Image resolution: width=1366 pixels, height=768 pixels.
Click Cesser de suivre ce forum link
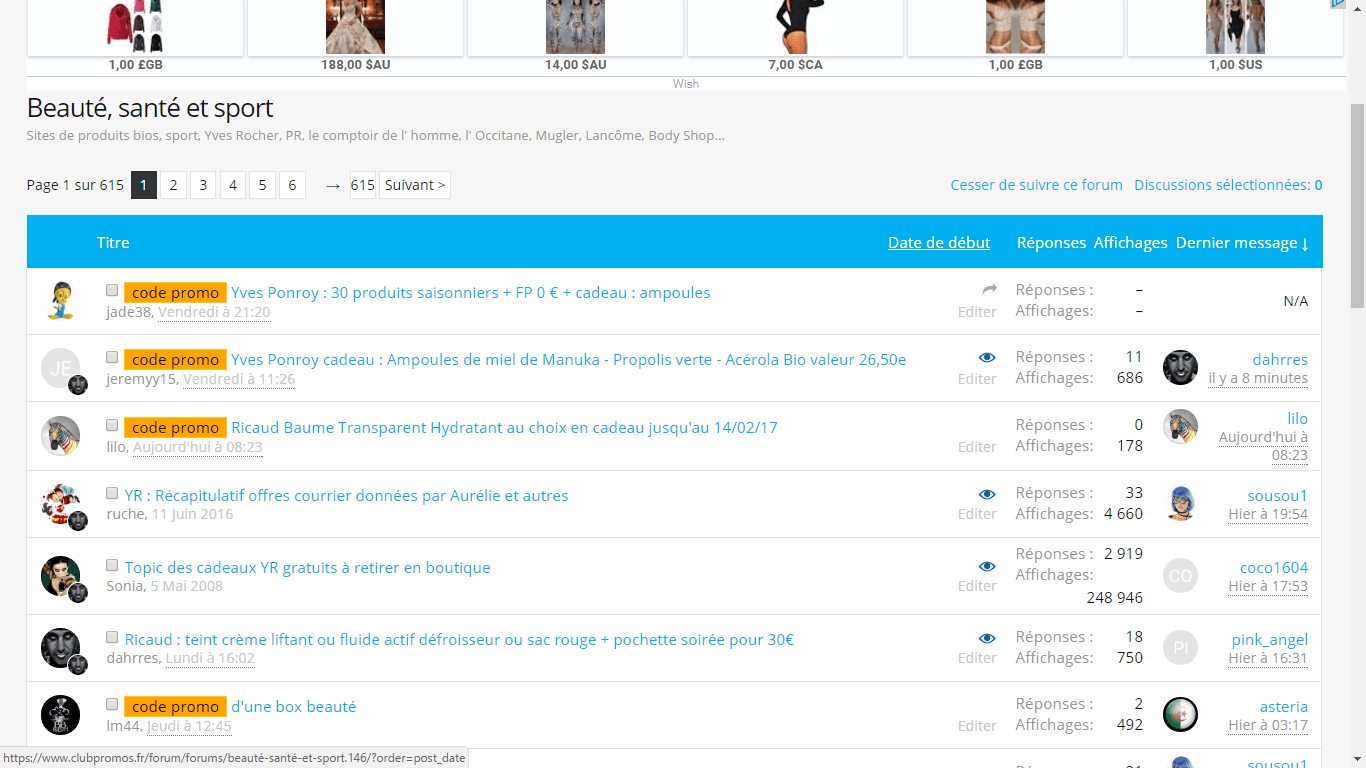[1036, 185]
